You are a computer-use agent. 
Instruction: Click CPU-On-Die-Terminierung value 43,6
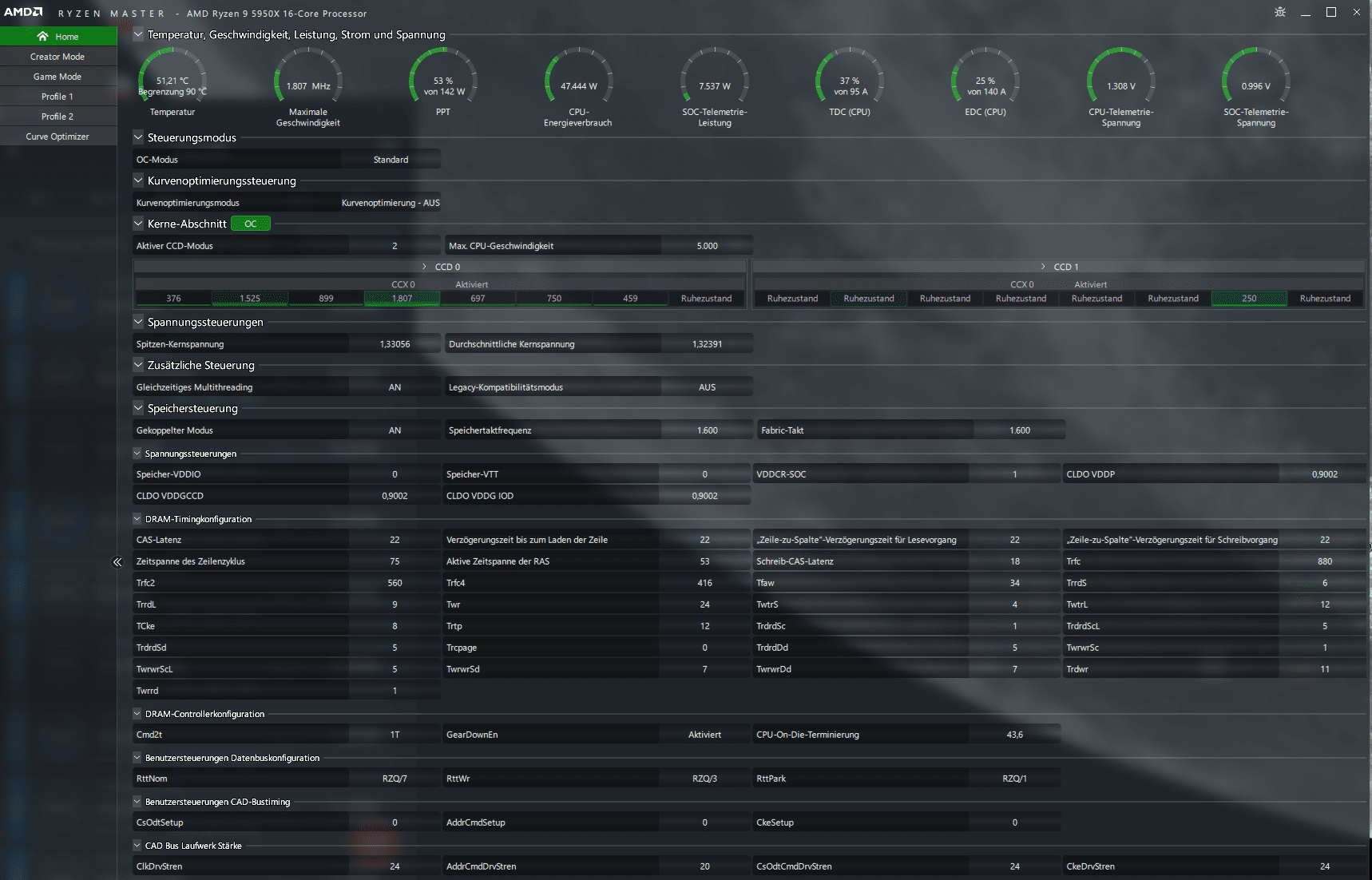pos(1015,735)
